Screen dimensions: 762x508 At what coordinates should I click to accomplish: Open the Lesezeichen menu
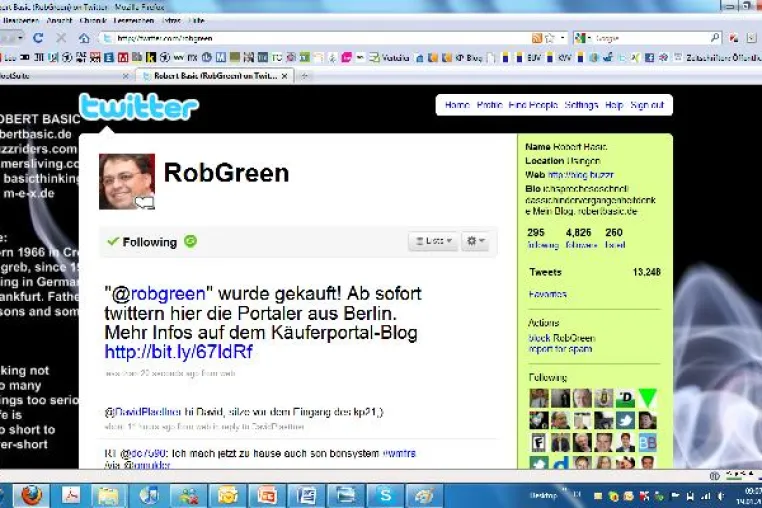(134, 20)
